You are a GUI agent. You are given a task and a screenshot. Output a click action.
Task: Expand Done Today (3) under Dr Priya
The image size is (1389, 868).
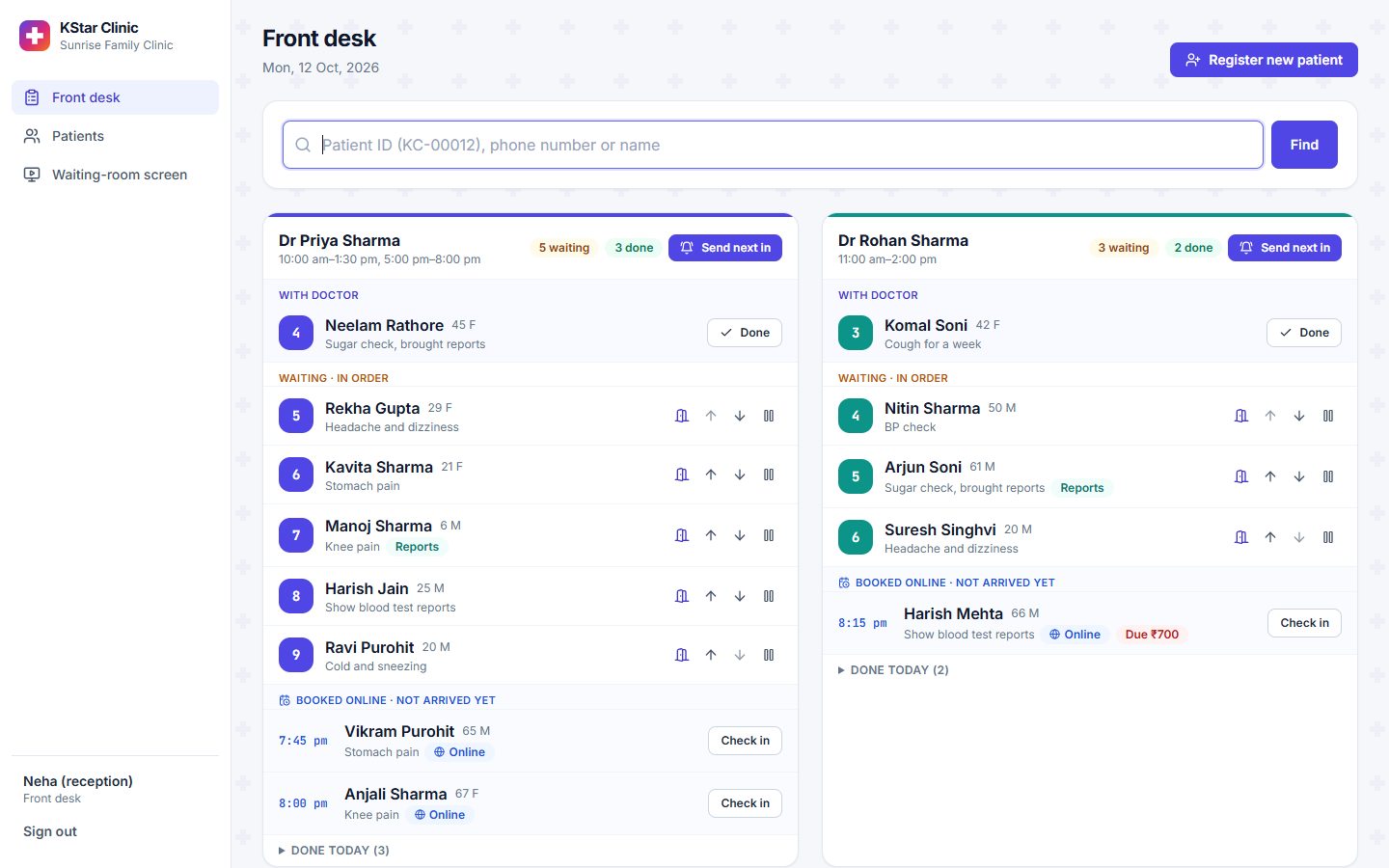[334, 850]
